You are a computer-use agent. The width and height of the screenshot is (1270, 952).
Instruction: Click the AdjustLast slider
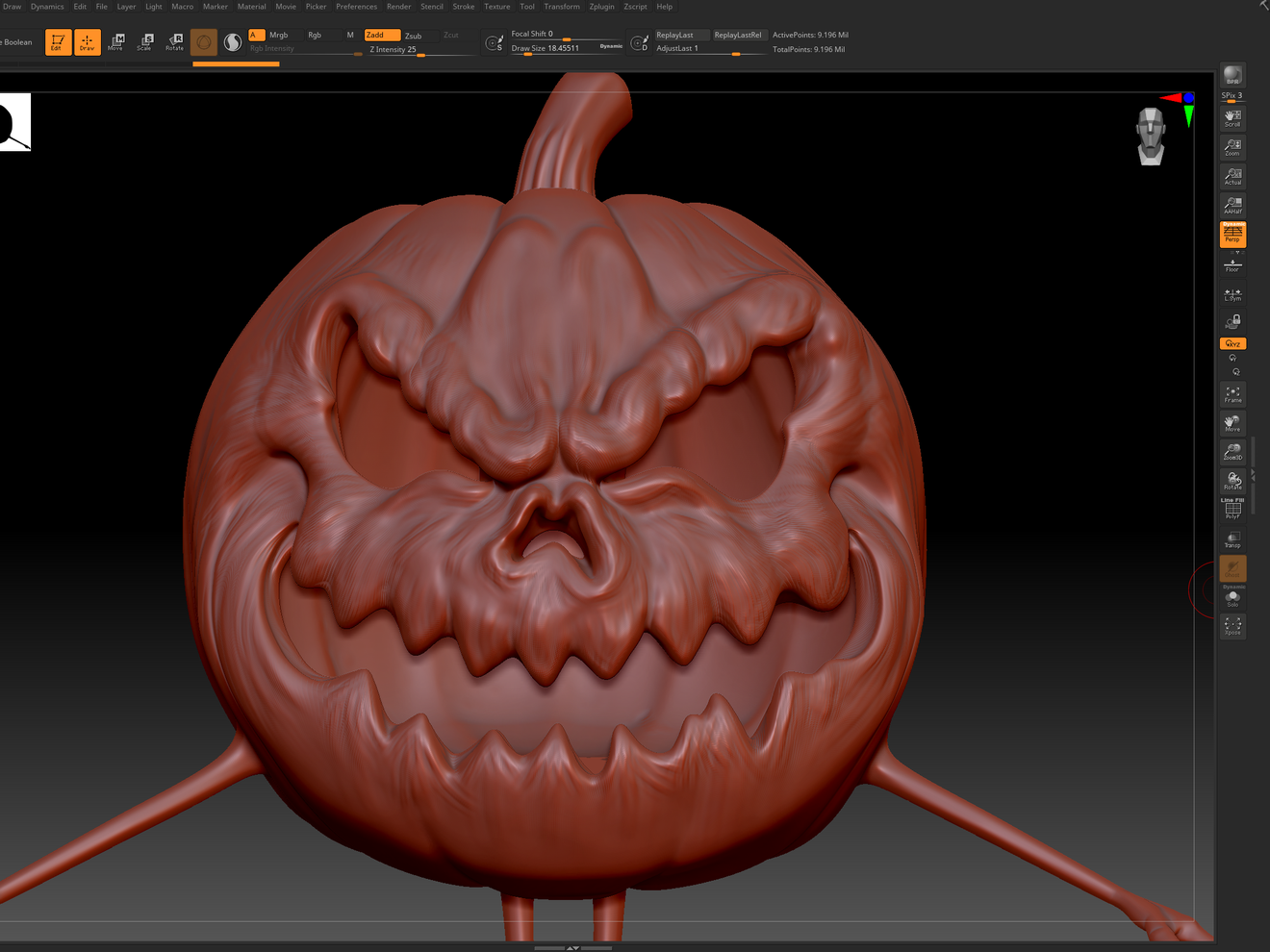pyautogui.click(x=710, y=48)
